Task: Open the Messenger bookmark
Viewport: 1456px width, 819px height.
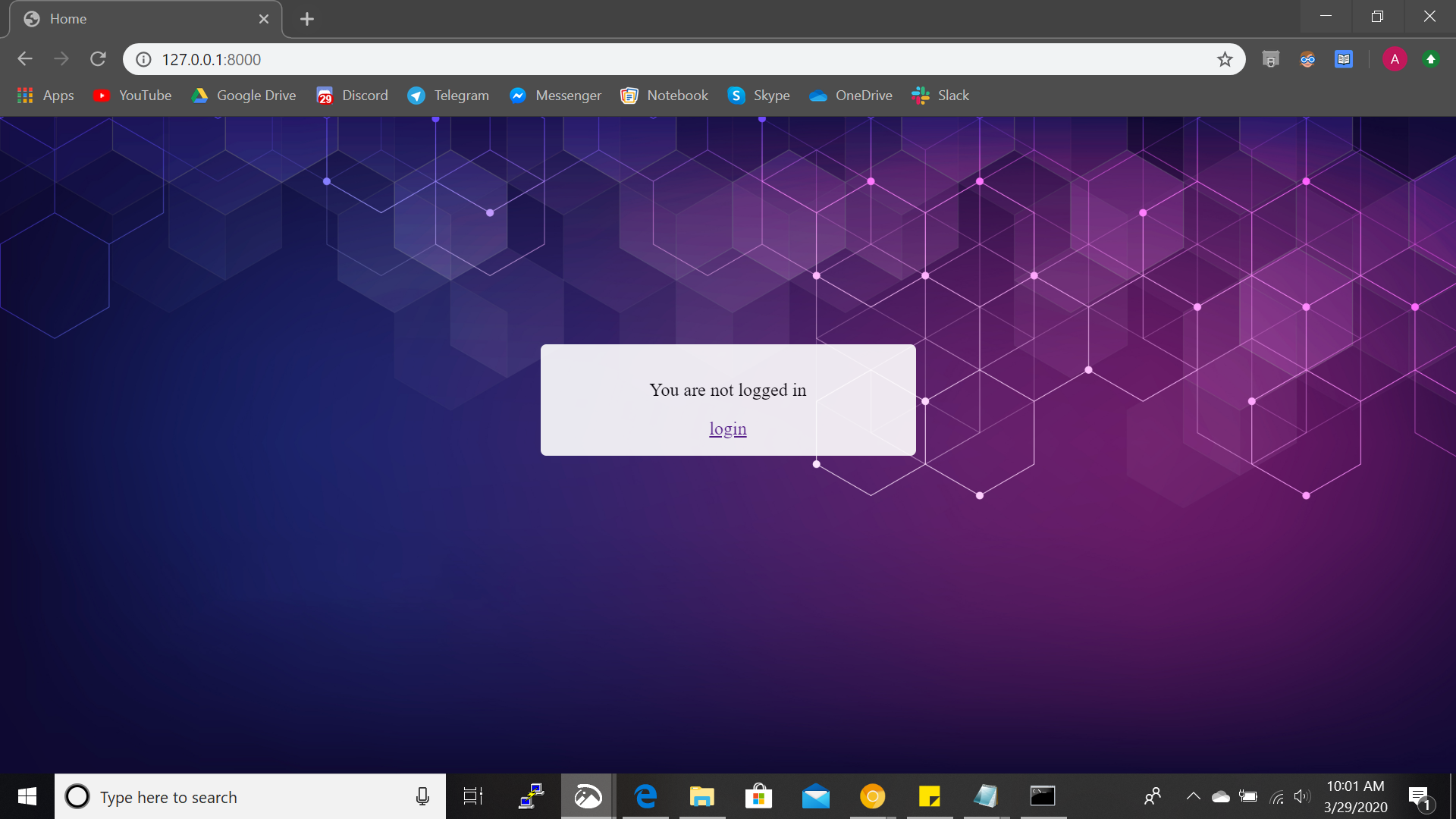Action: tap(555, 96)
